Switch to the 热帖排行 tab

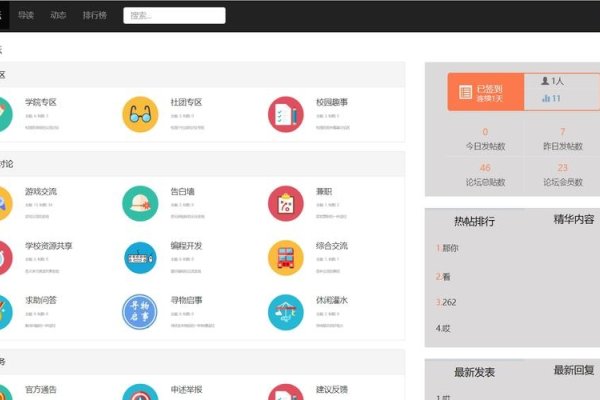coord(474,221)
